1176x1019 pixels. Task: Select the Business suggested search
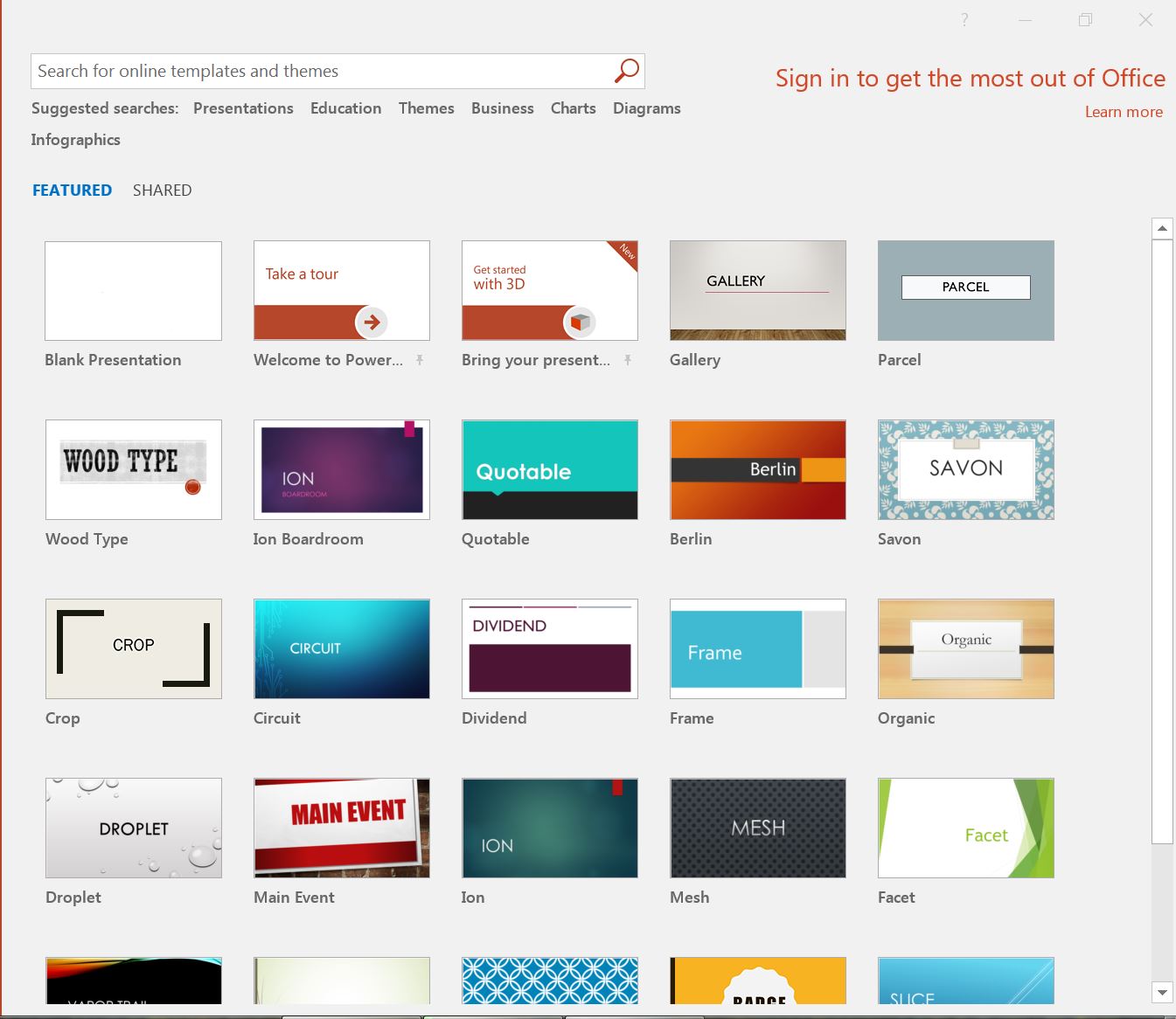[x=502, y=108]
